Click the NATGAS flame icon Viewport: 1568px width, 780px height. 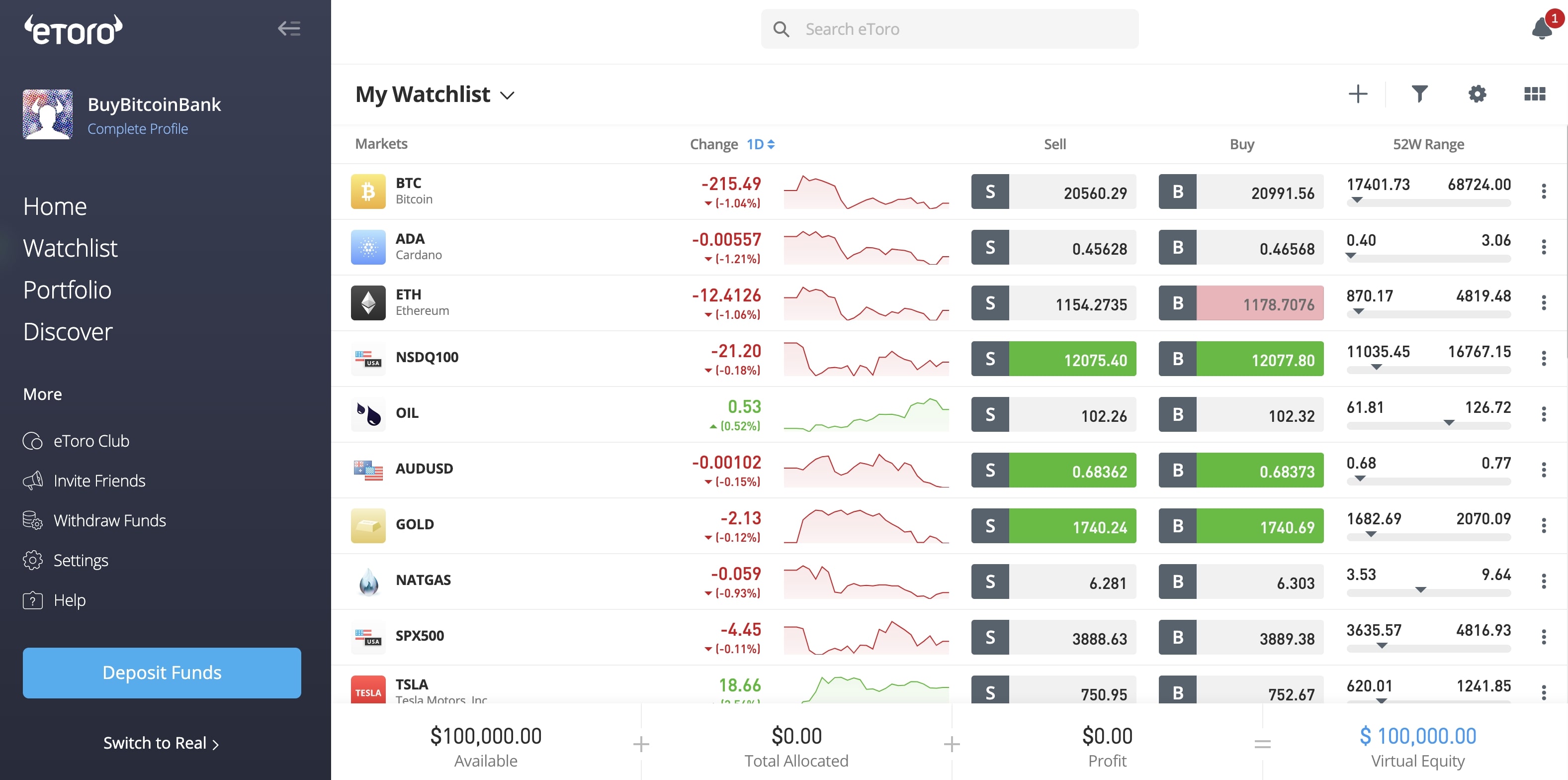(368, 581)
